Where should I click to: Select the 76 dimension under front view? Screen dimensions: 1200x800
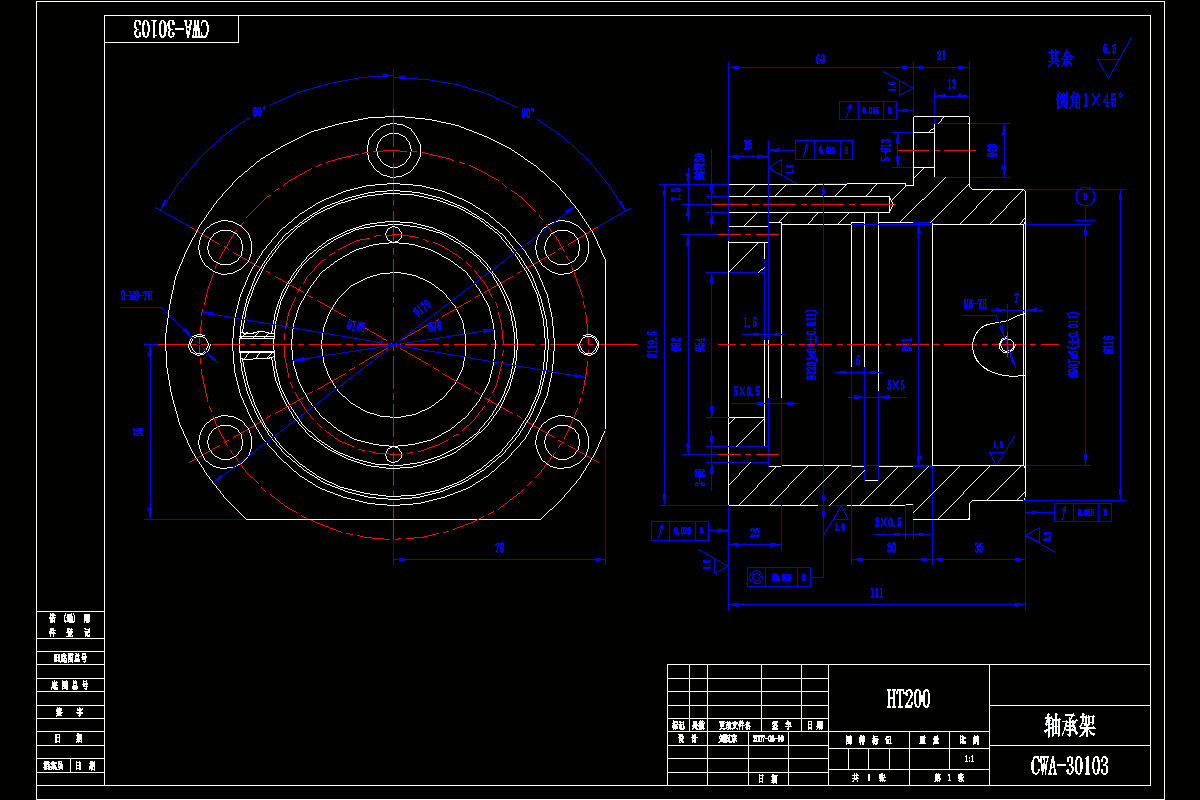click(x=500, y=548)
